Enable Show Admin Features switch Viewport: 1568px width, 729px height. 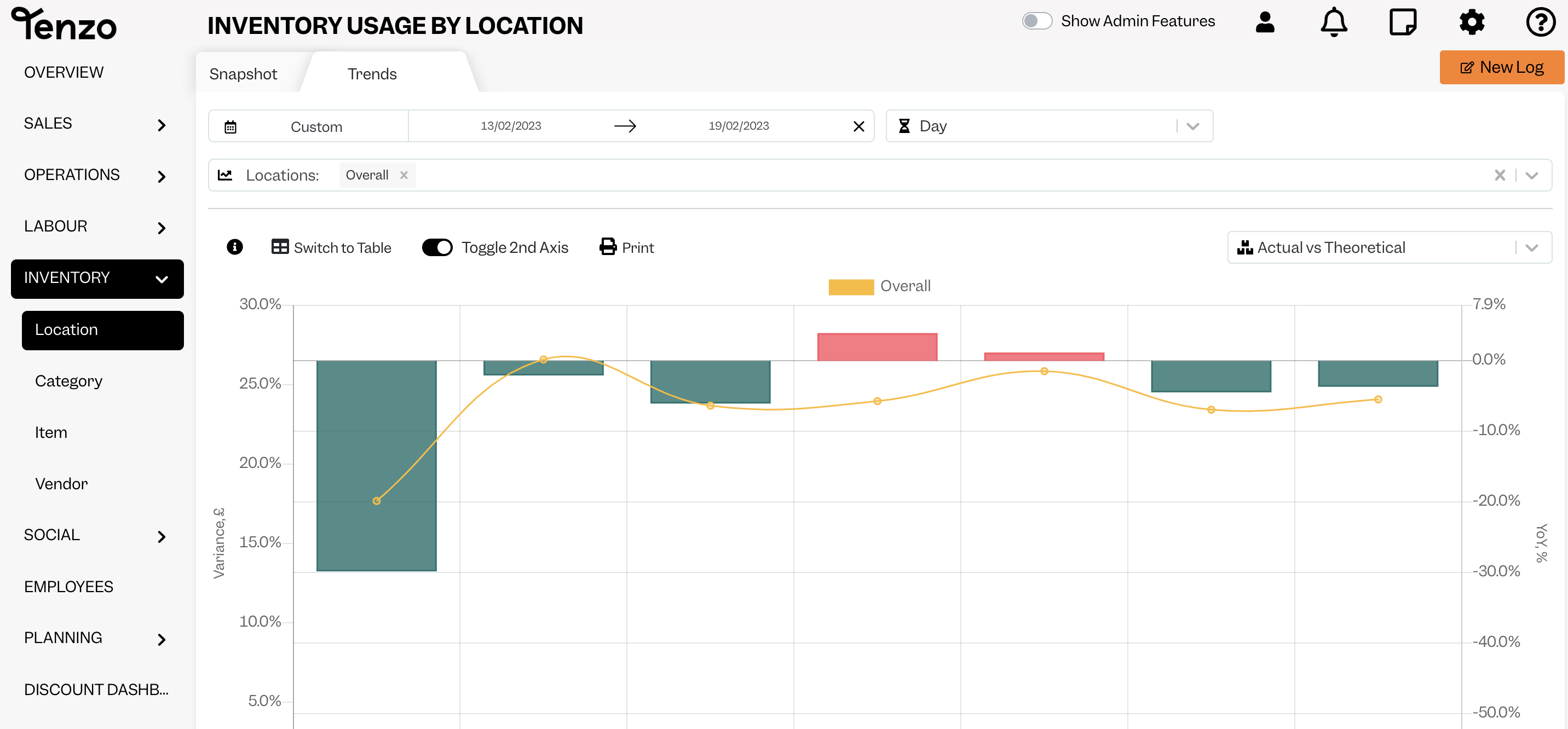(1036, 21)
